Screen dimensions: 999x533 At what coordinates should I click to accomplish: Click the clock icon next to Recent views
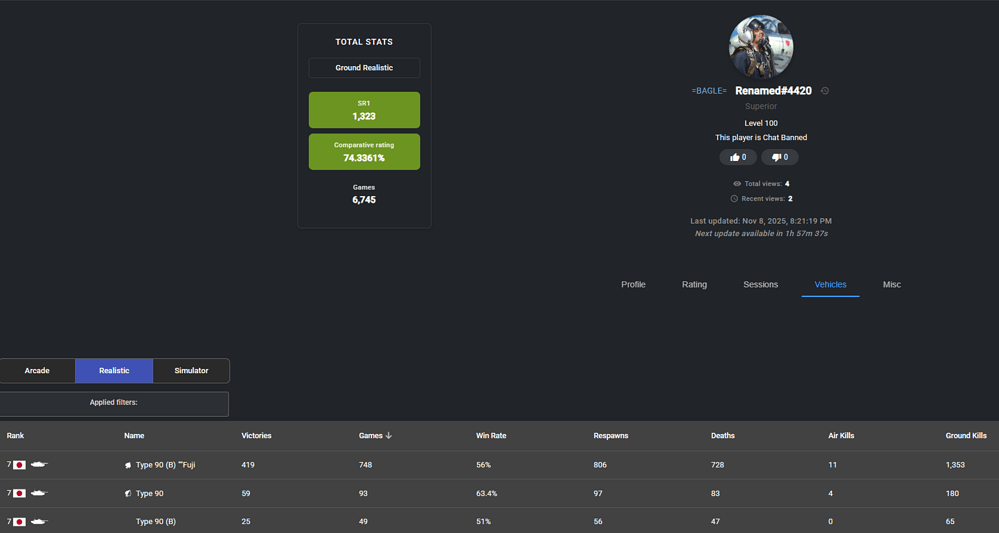[734, 199]
